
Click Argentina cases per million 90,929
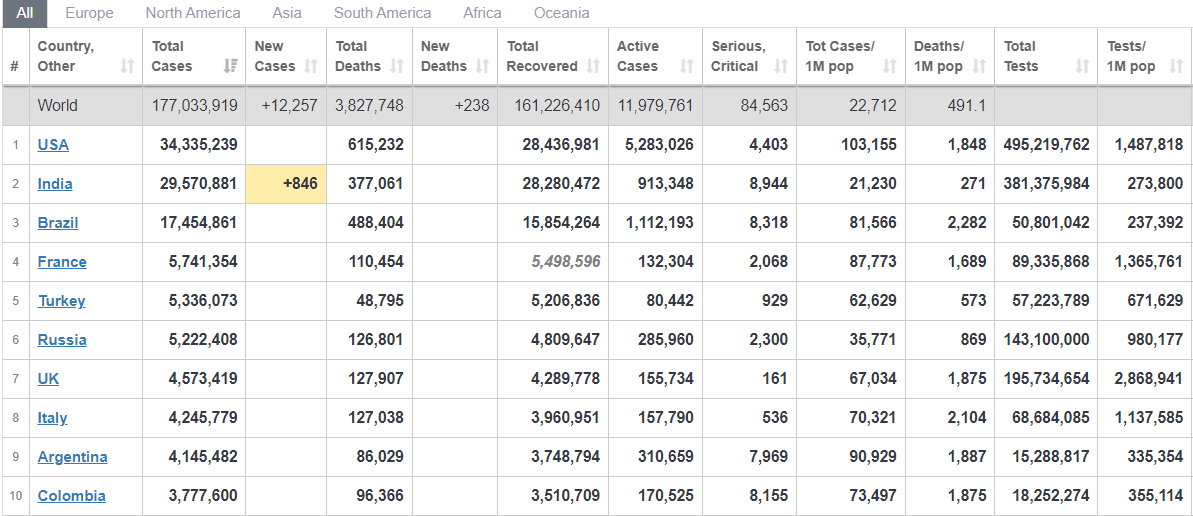(x=873, y=457)
